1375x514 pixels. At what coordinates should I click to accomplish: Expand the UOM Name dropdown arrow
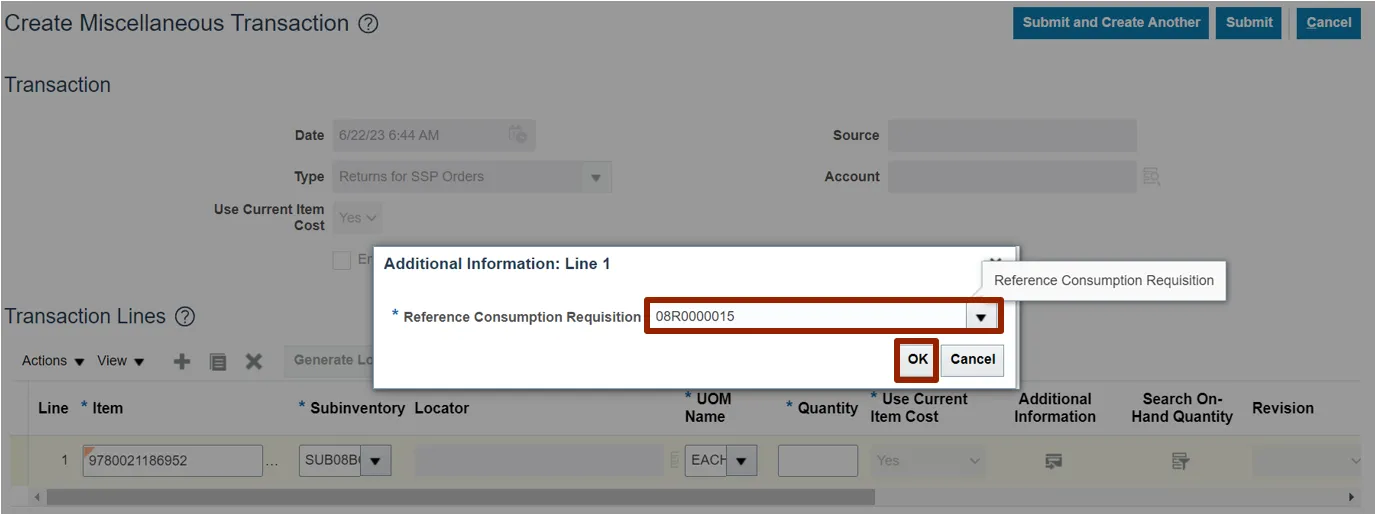tap(741, 460)
